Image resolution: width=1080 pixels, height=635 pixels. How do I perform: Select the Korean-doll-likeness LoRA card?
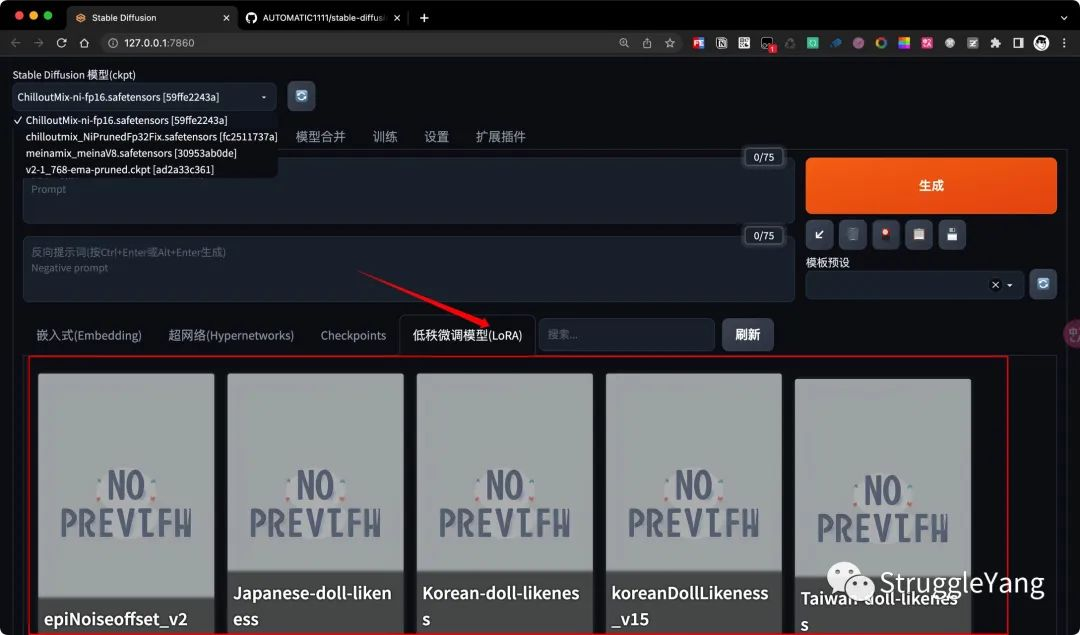coord(505,503)
